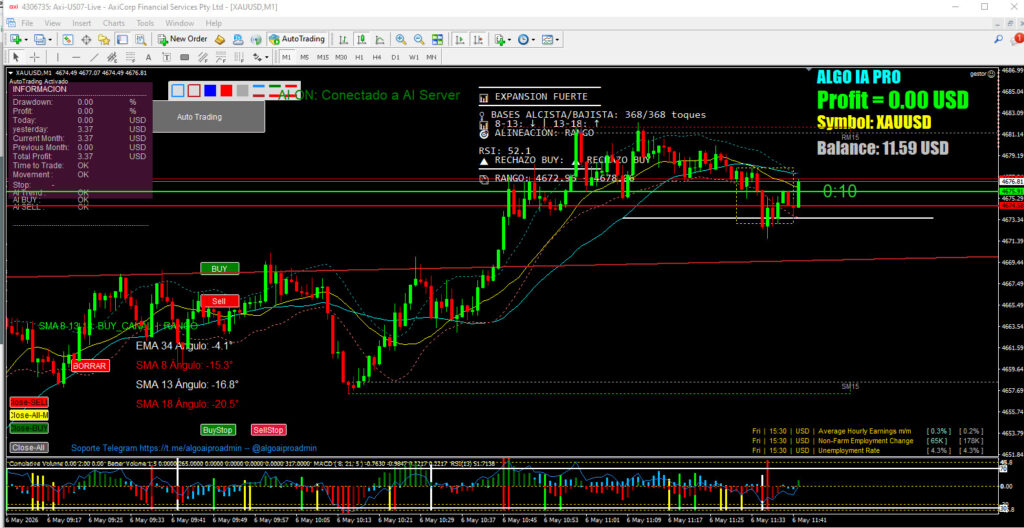Select the Fibonacci Retracement tool
This screenshot has width=1024, height=528.
point(131,57)
